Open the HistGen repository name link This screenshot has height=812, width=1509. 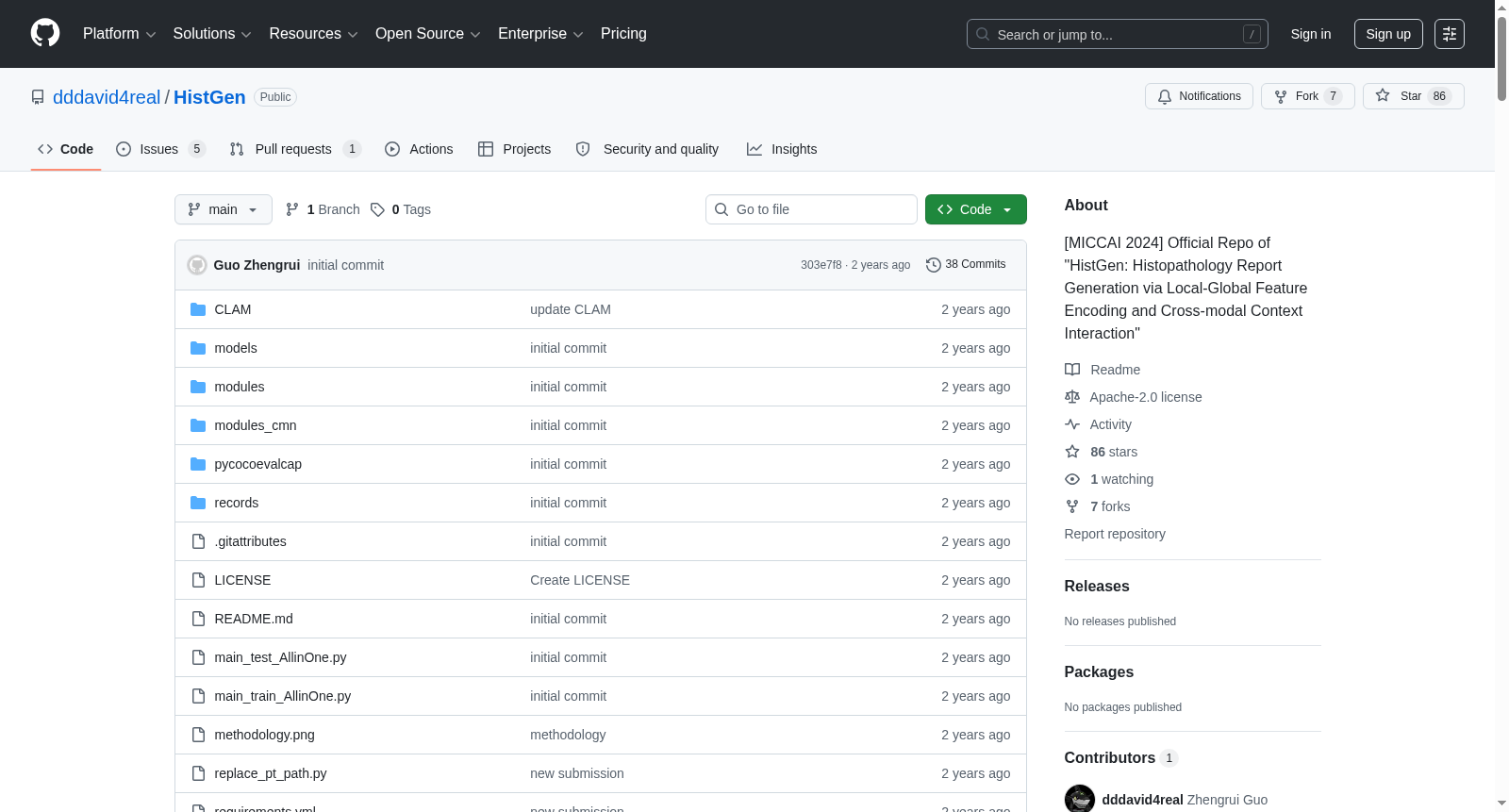209,97
